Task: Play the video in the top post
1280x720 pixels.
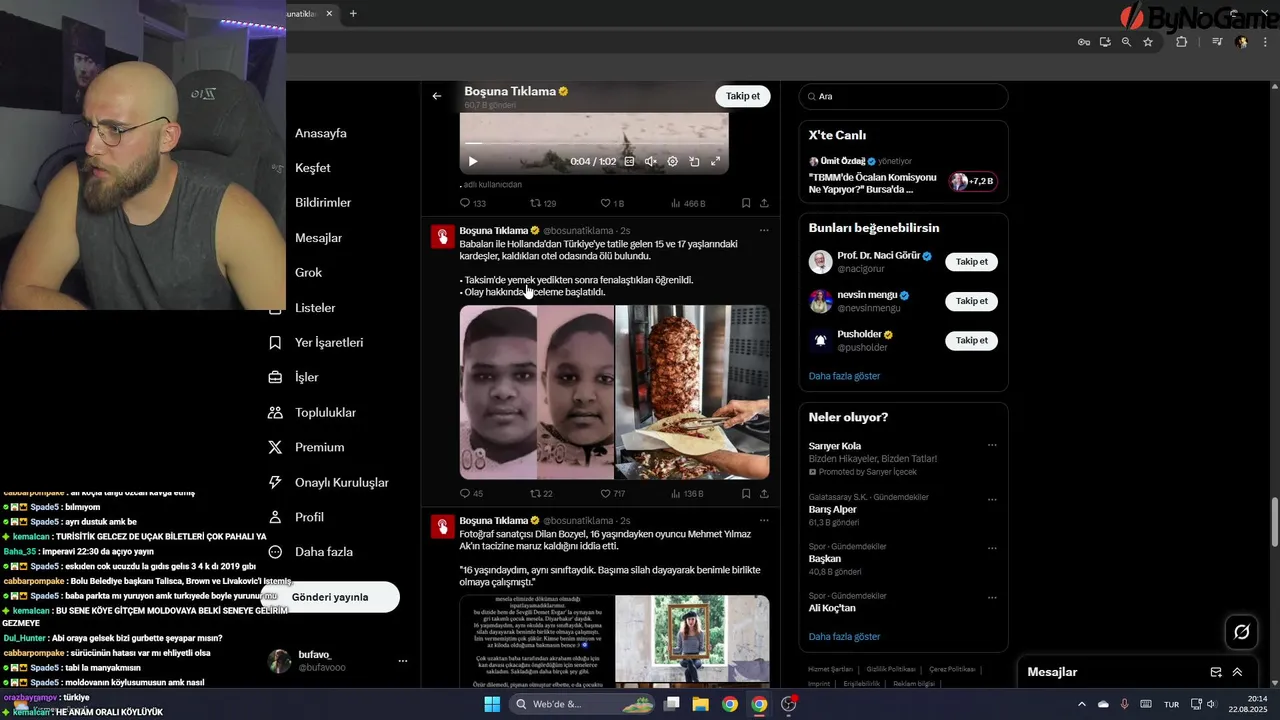Action: pos(473,161)
